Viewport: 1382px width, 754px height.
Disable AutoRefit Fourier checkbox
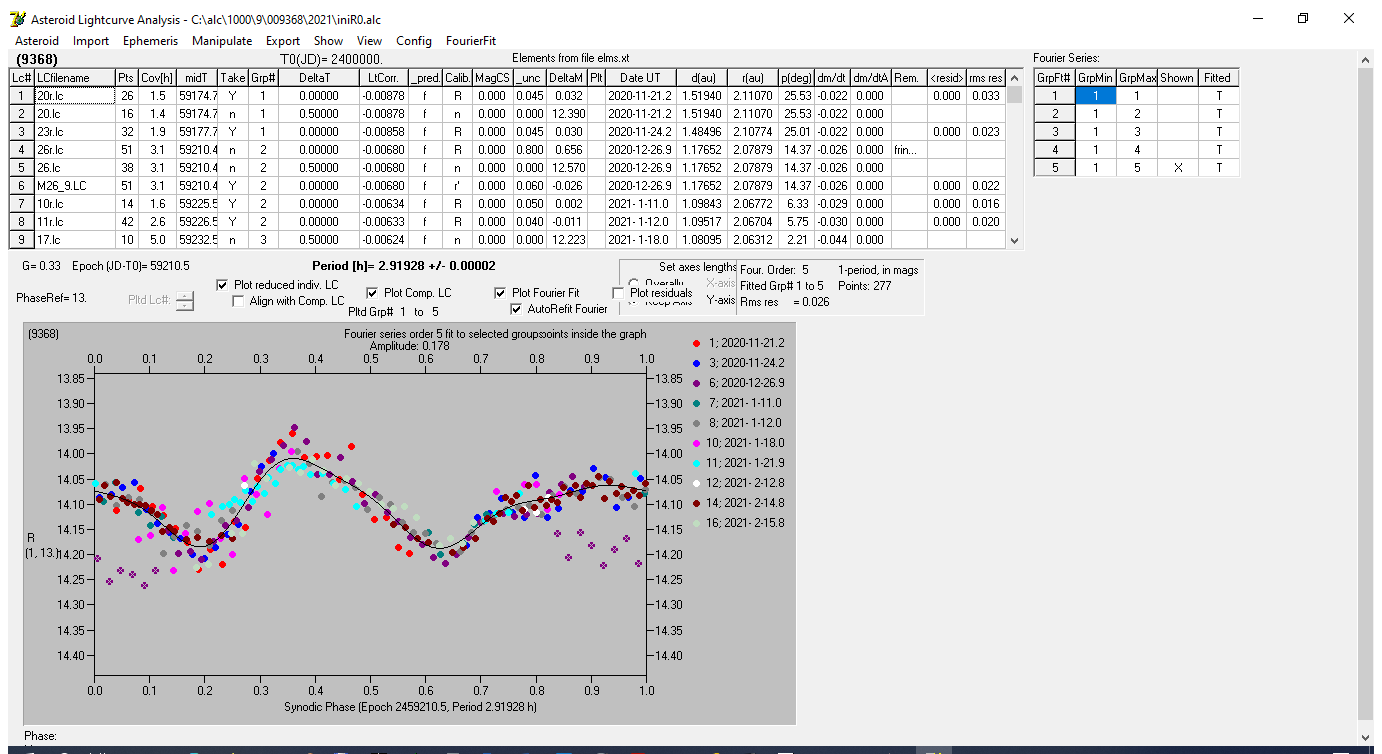tap(517, 309)
